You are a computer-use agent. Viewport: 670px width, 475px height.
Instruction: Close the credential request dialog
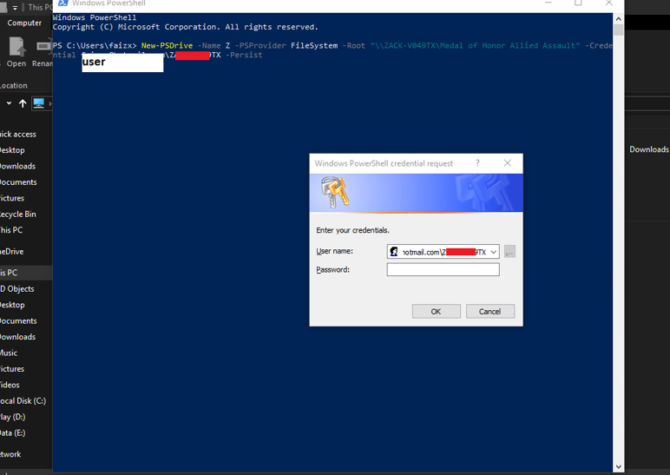[x=507, y=163]
